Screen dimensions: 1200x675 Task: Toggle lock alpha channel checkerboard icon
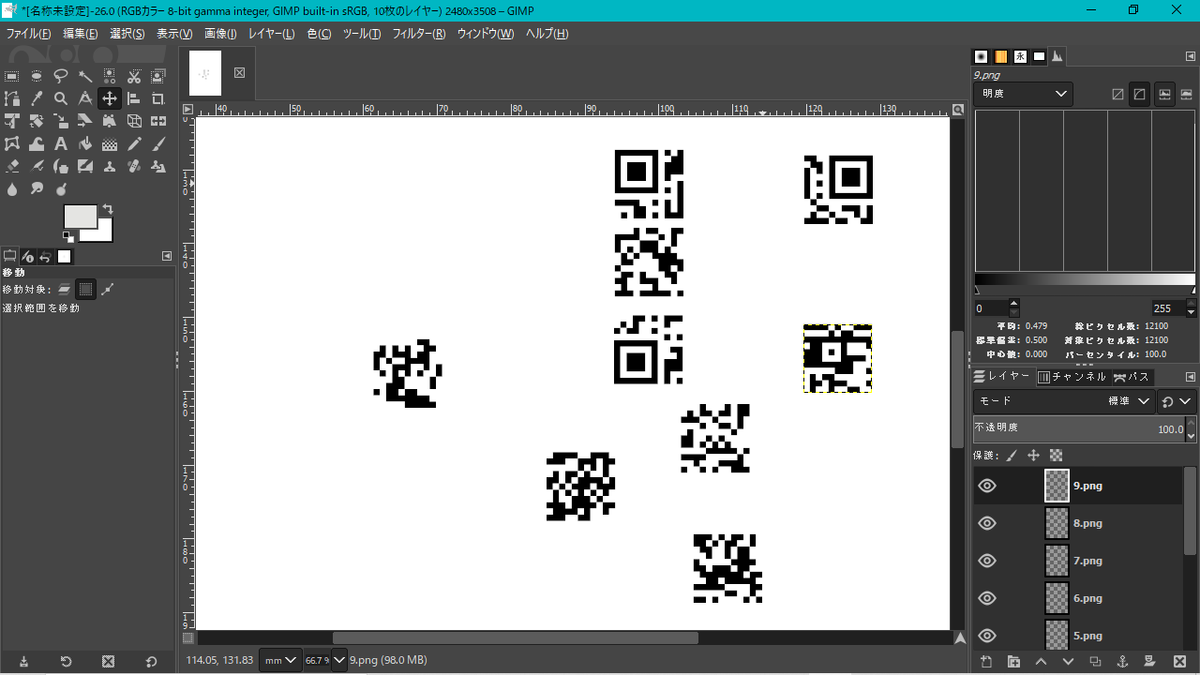1056,455
